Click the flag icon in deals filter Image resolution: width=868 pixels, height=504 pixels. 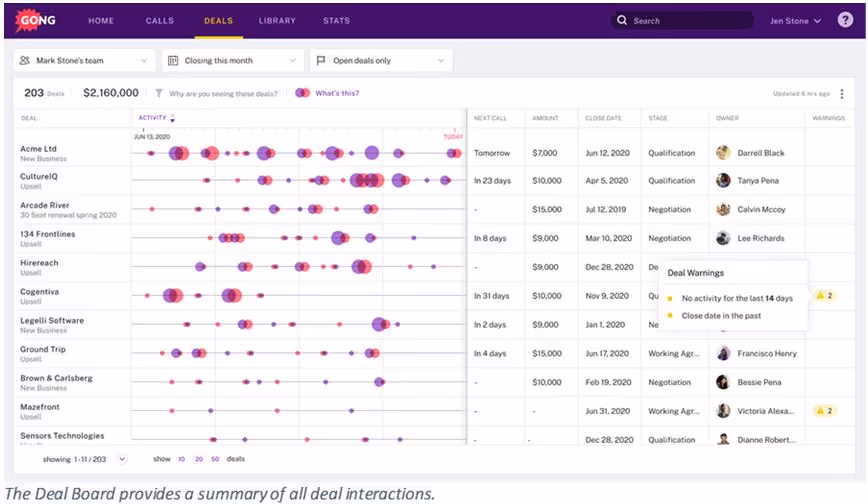(x=321, y=60)
